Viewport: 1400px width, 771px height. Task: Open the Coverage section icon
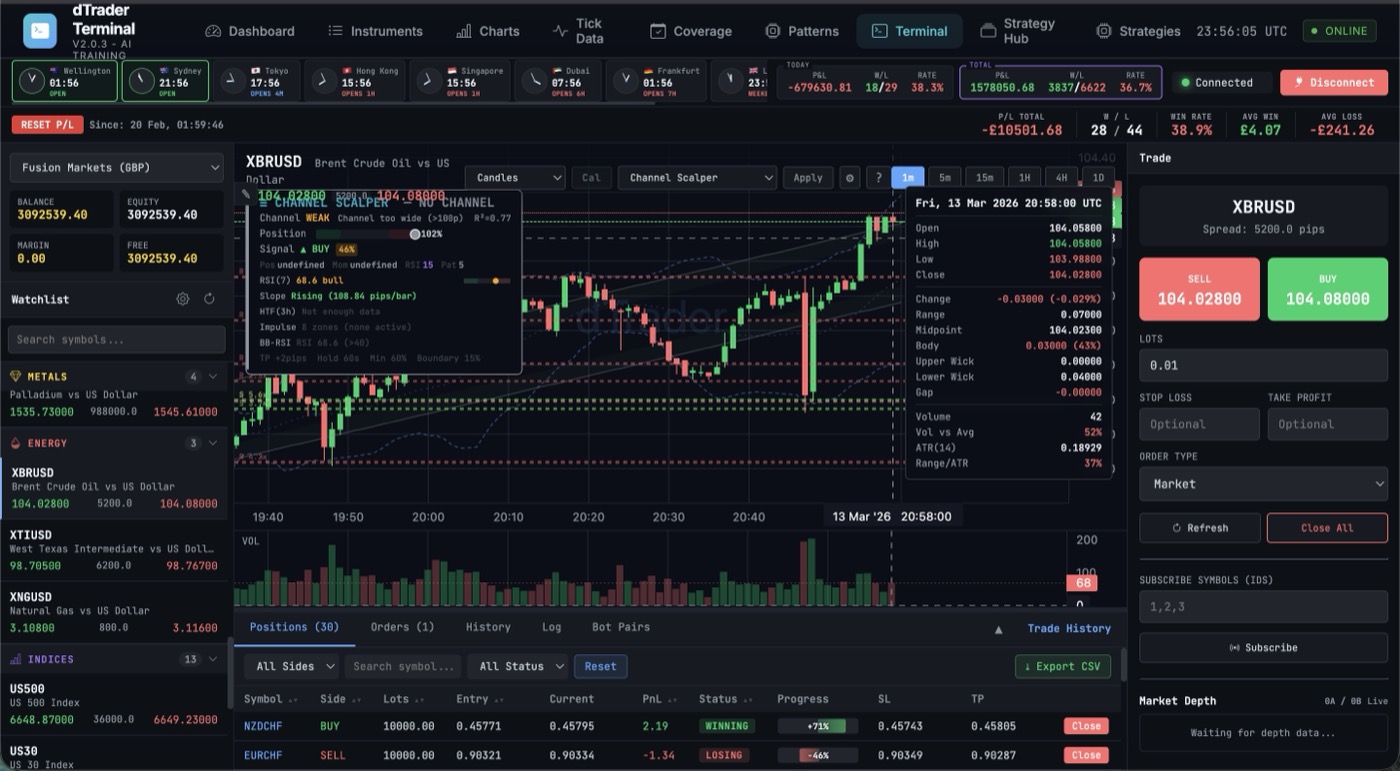657,31
